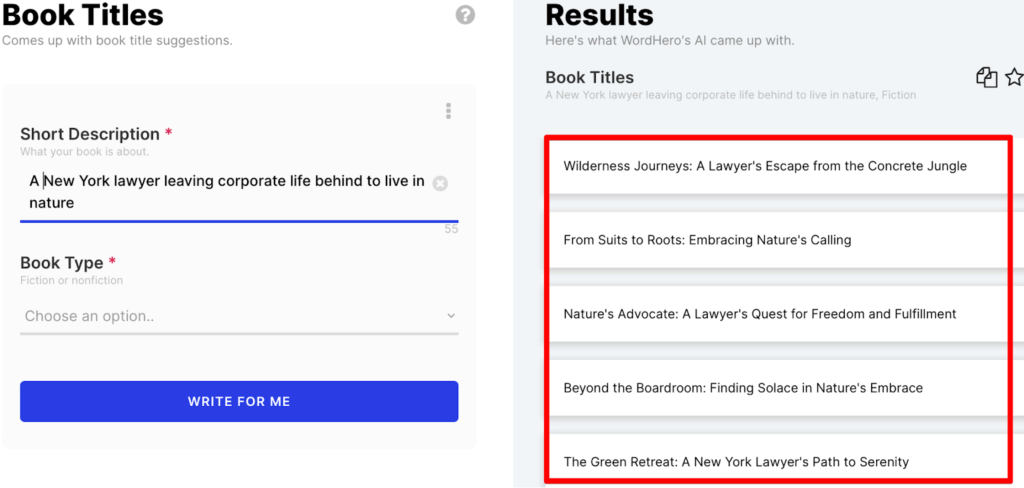This screenshot has width=1024, height=488.
Task: Click the "The Green Retreat" title result
Action: (x=736, y=462)
